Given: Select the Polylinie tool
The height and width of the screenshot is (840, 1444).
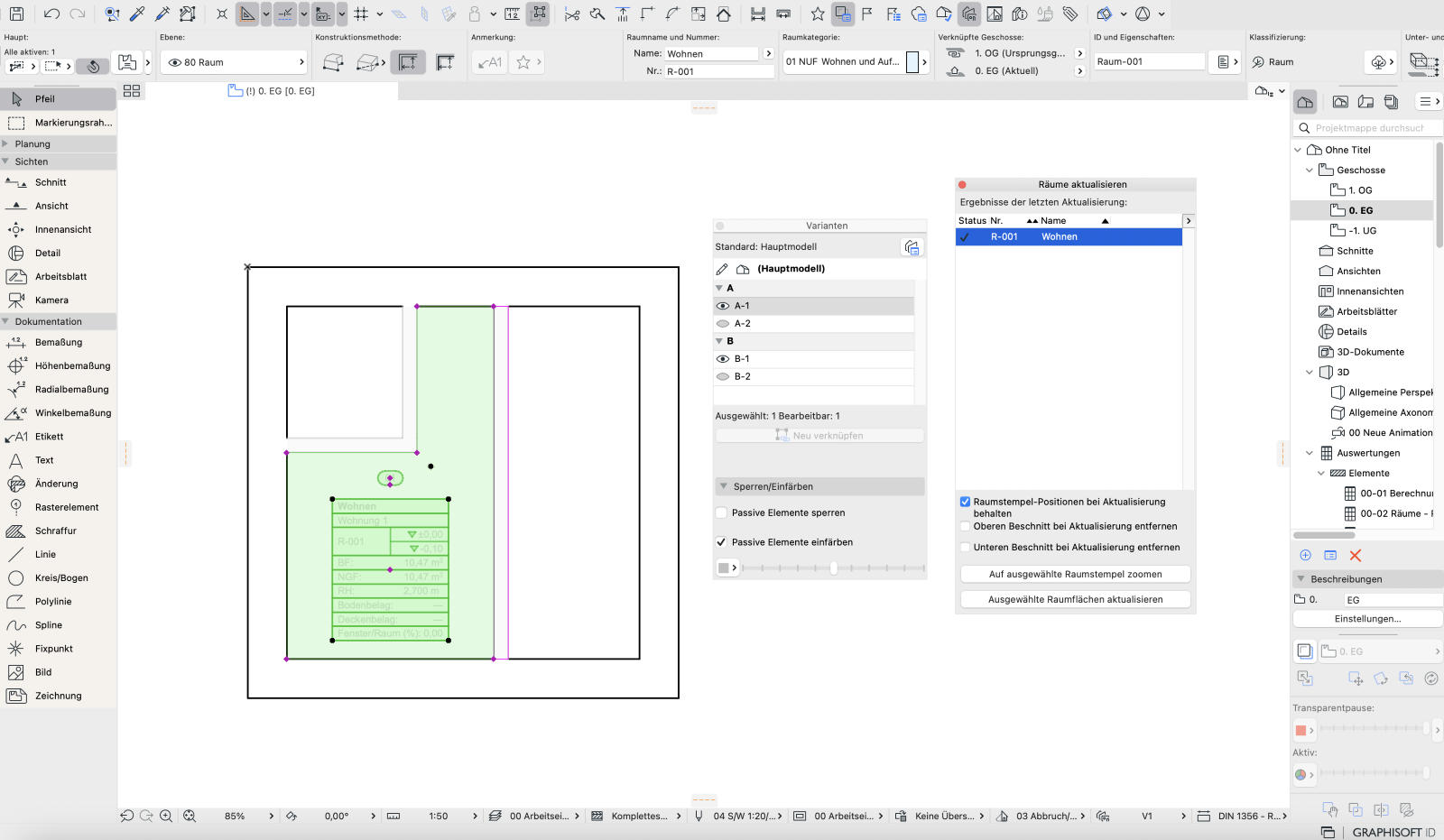Looking at the screenshot, I should (x=58, y=601).
